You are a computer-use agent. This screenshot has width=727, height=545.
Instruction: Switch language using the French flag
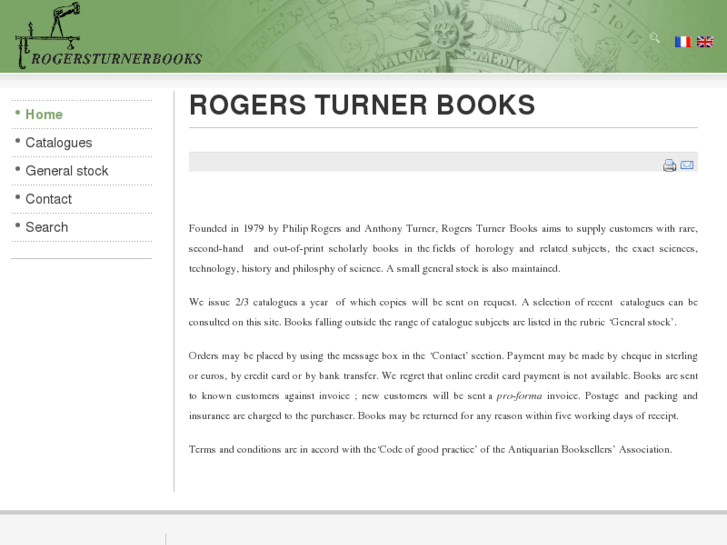pos(683,42)
